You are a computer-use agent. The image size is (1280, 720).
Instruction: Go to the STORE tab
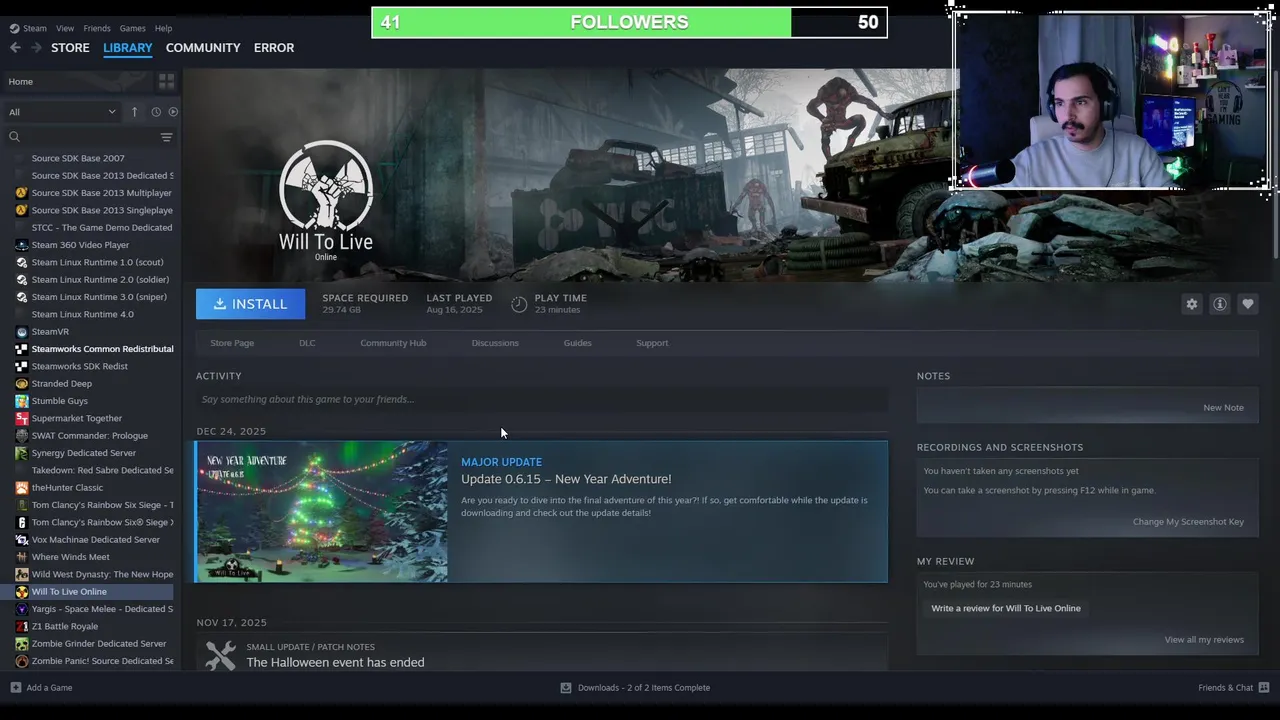coord(70,47)
